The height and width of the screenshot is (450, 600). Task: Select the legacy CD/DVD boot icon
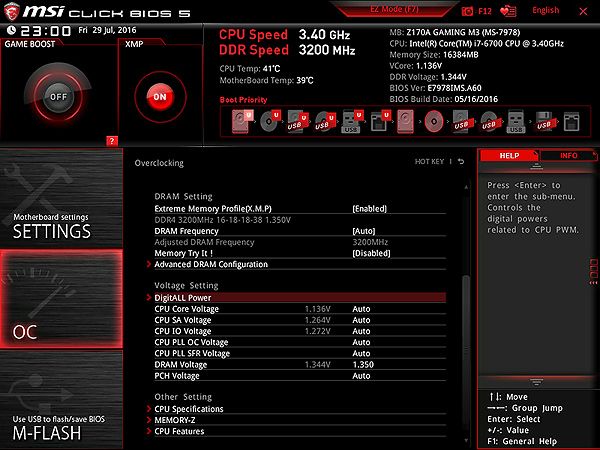click(434, 121)
